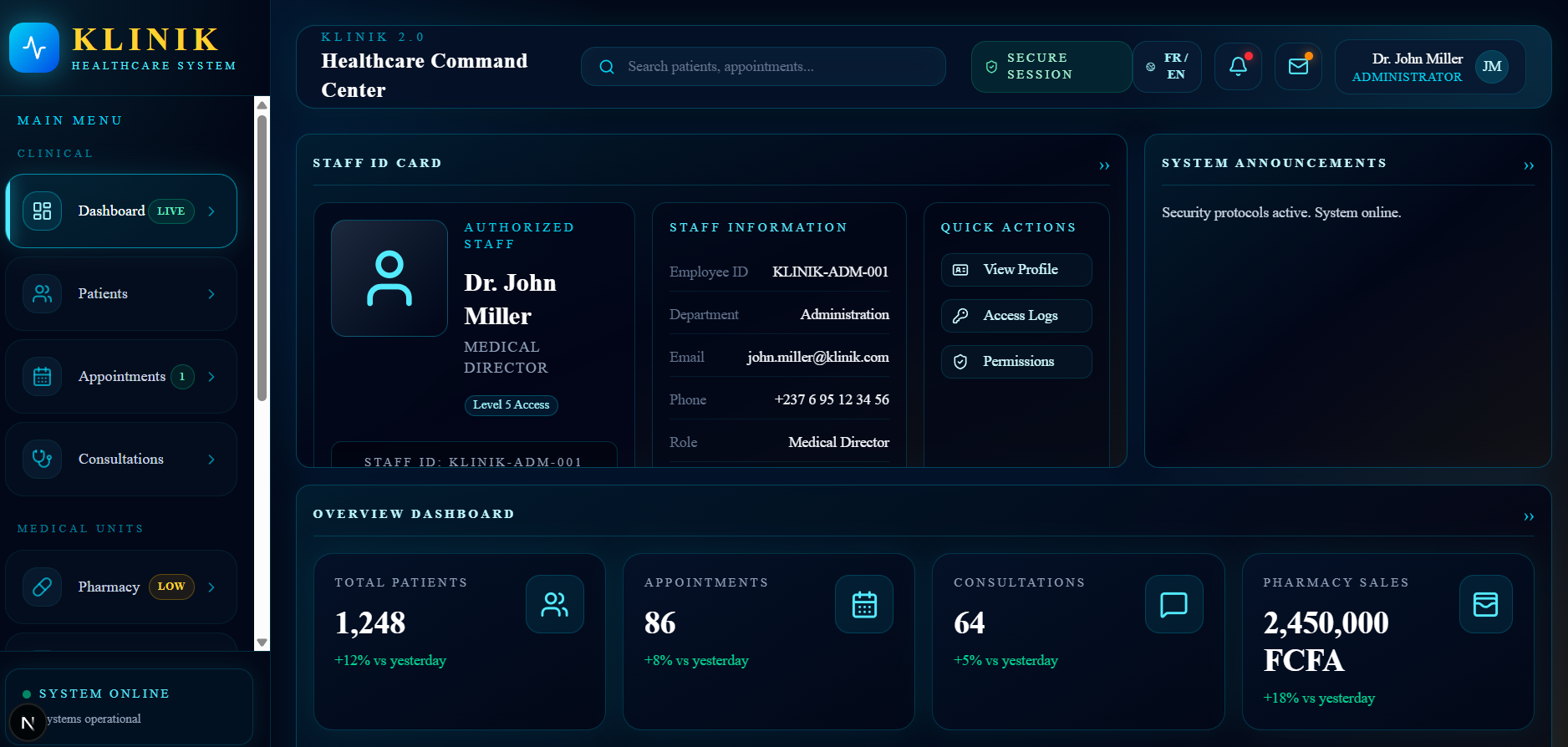Click the Permissions button
The image size is (1568, 747).
(x=1016, y=362)
